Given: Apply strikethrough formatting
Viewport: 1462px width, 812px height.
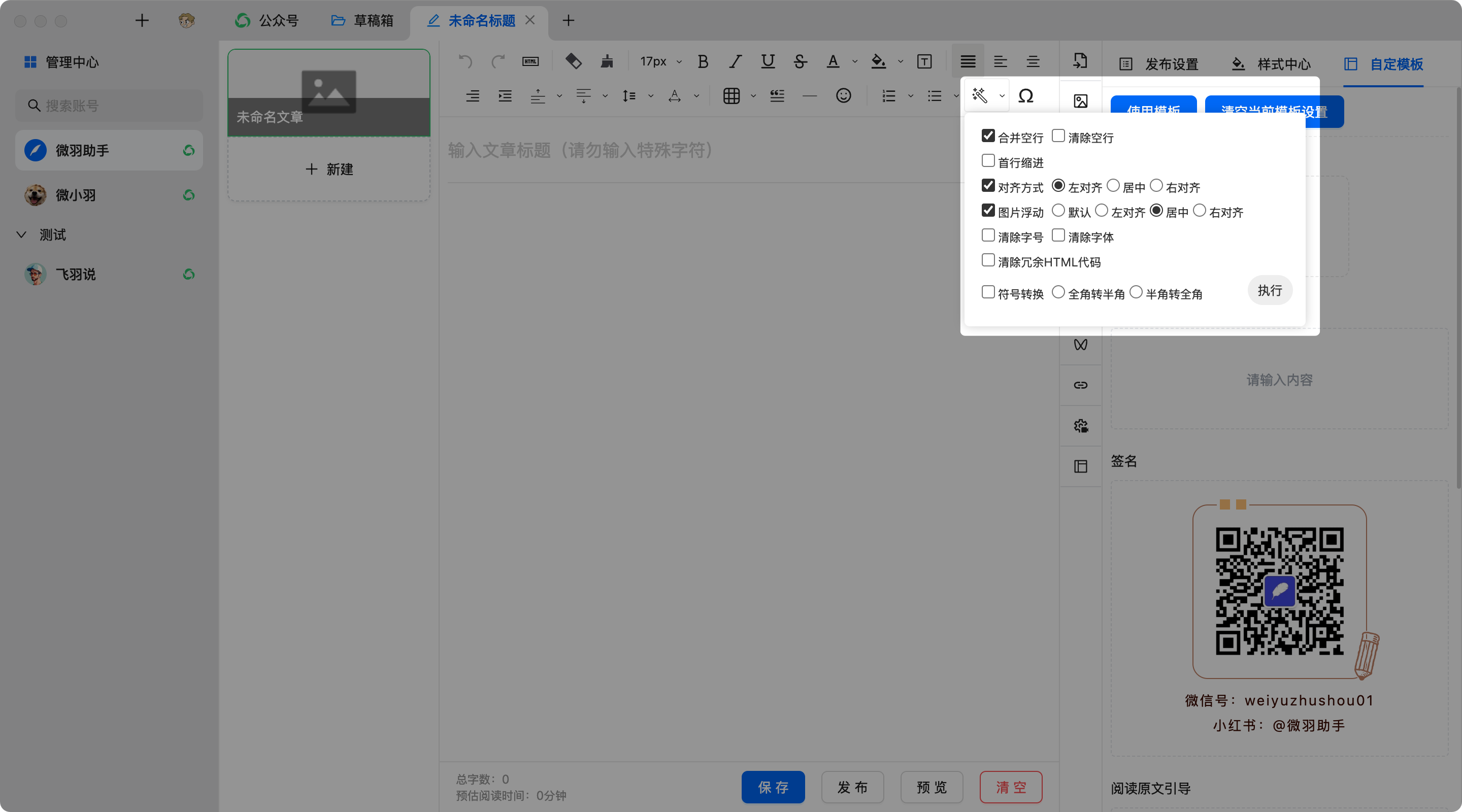Looking at the screenshot, I should pyautogui.click(x=800, y=61).
